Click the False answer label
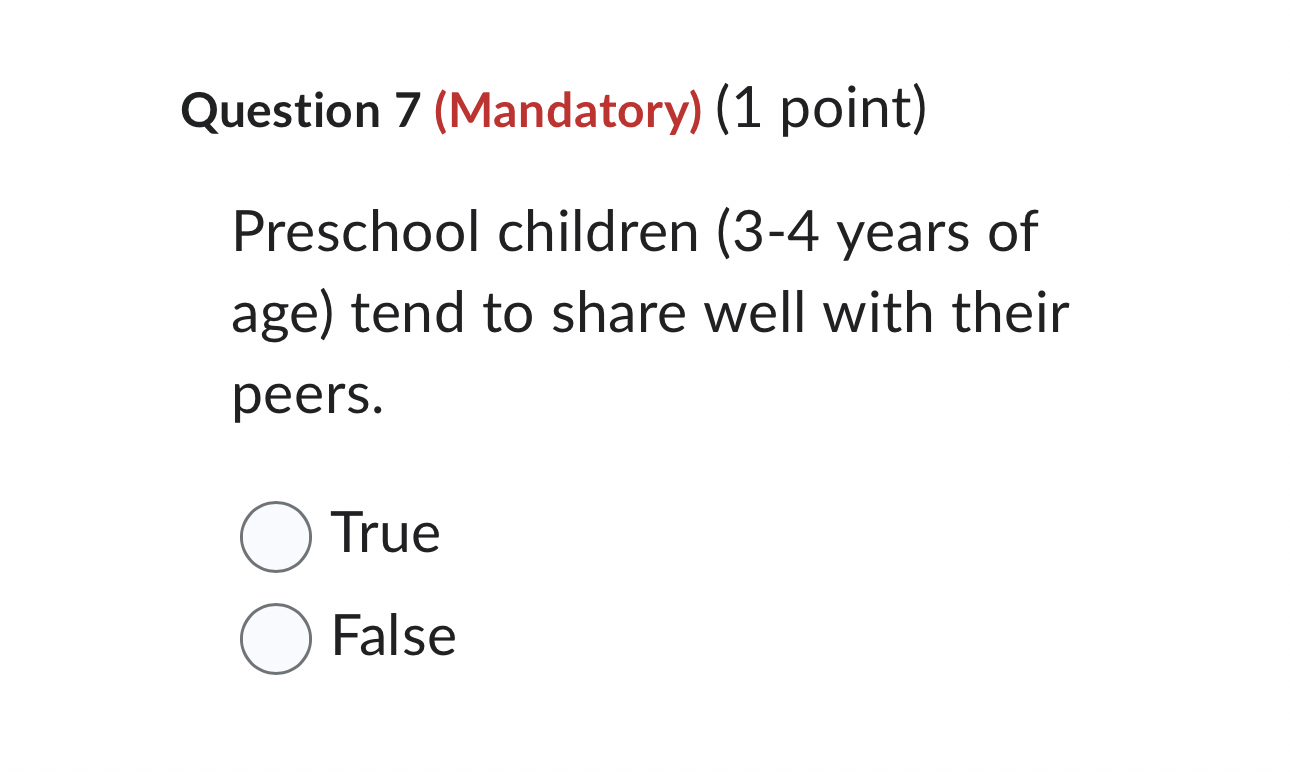 click(x=393, y=637)
